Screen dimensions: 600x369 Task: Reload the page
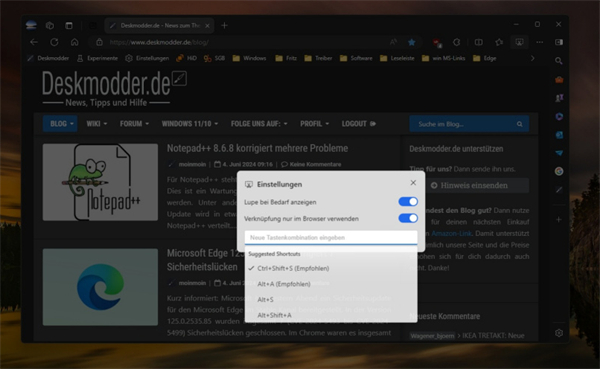click(54, 42)
